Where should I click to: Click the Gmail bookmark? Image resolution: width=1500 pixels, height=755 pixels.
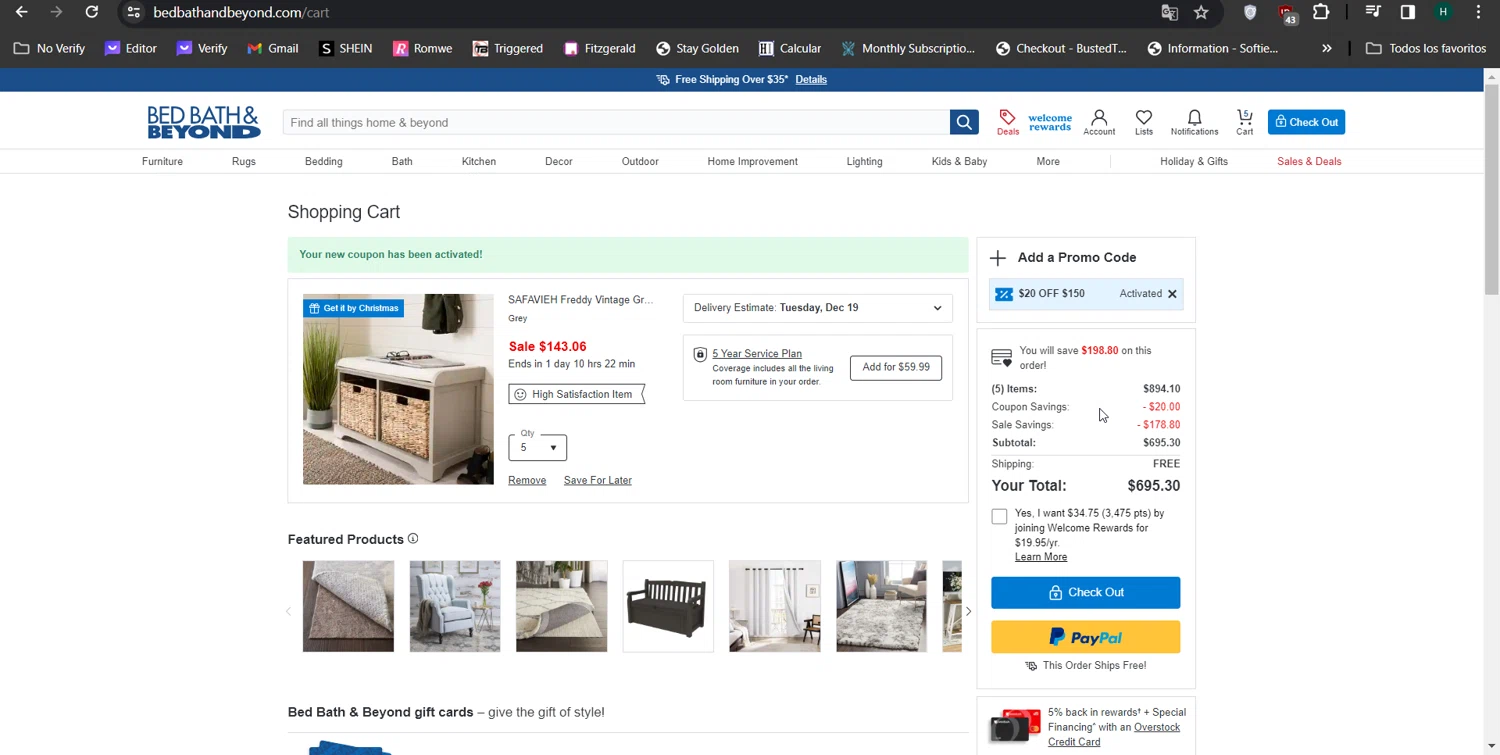pos(273,48)
